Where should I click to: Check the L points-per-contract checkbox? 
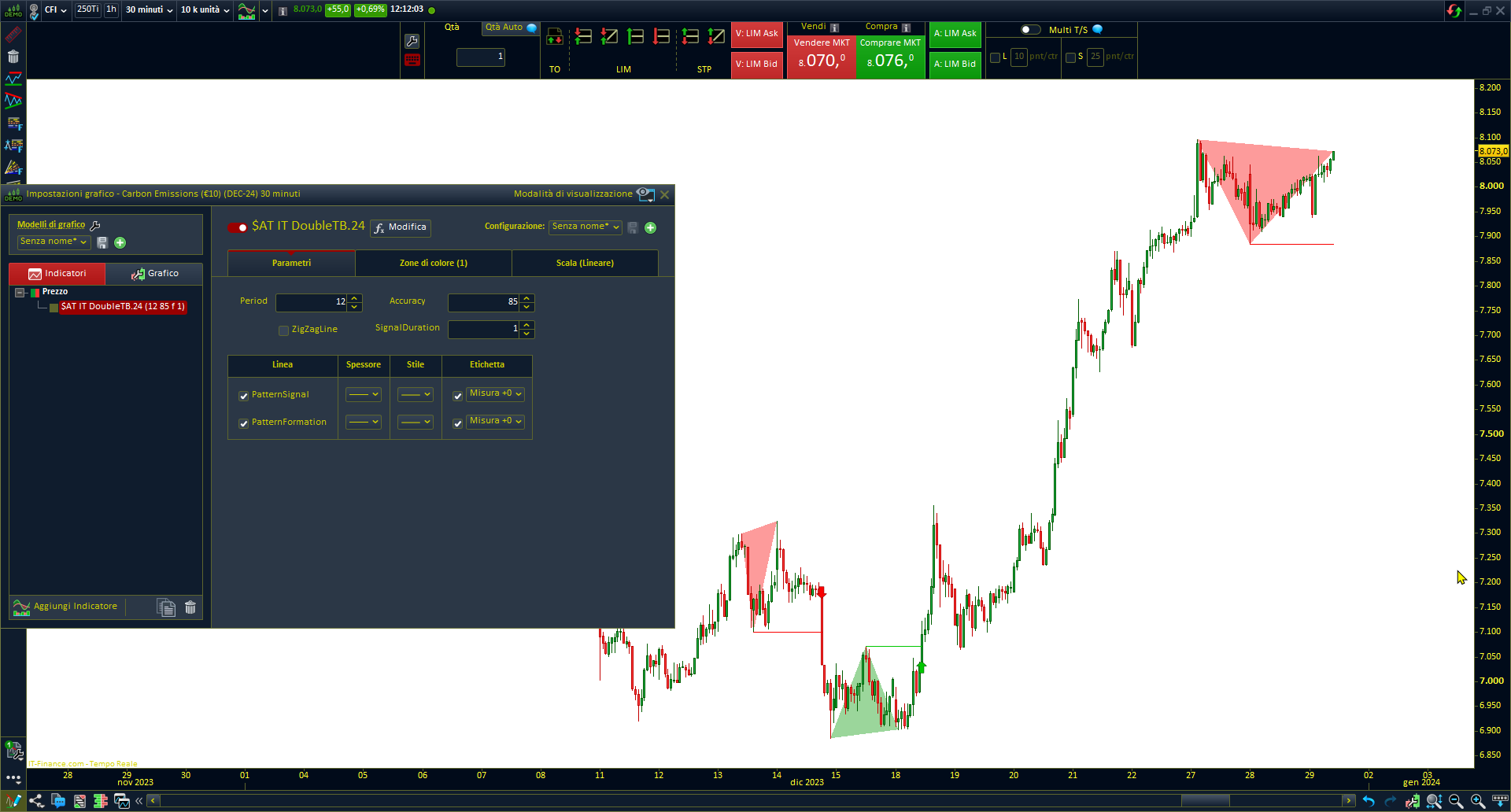click(995, 57)
